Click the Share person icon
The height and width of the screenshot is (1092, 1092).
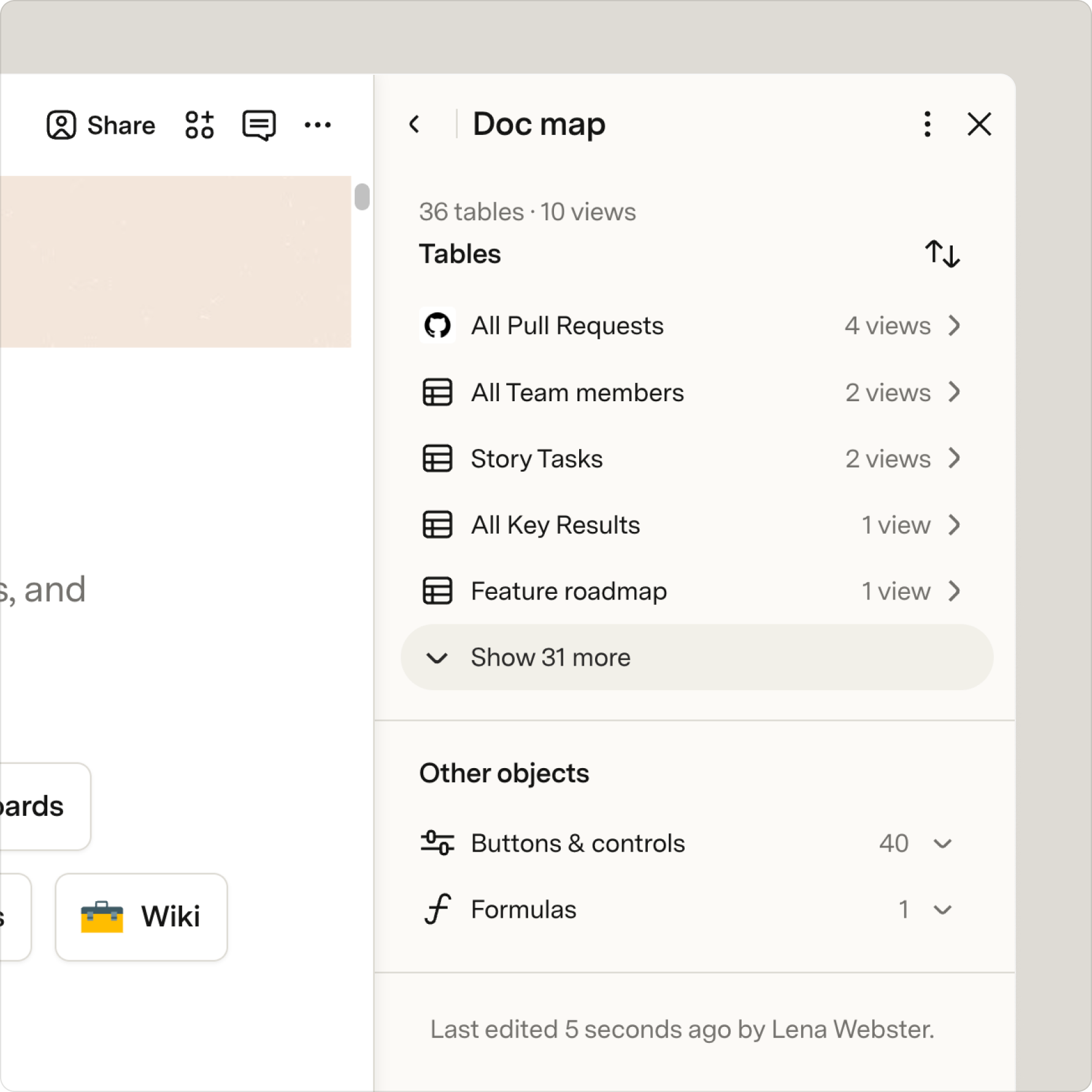(61, 125)
